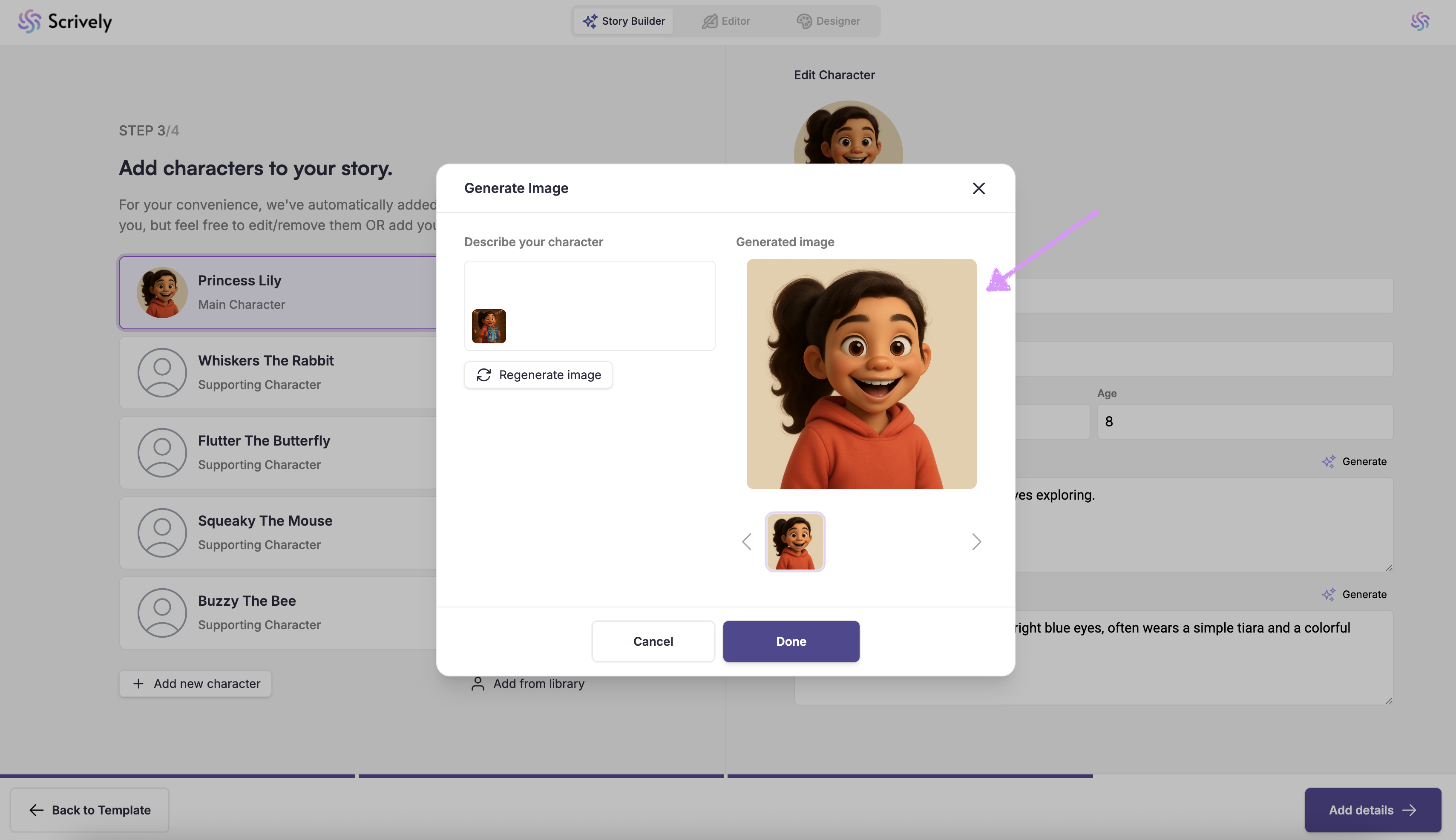The height and width of the screenshot is (840, 1456).
Task: Select Whiskers The Rabbit character avatar
Action: pyautogui.click(x=162, y=372)
